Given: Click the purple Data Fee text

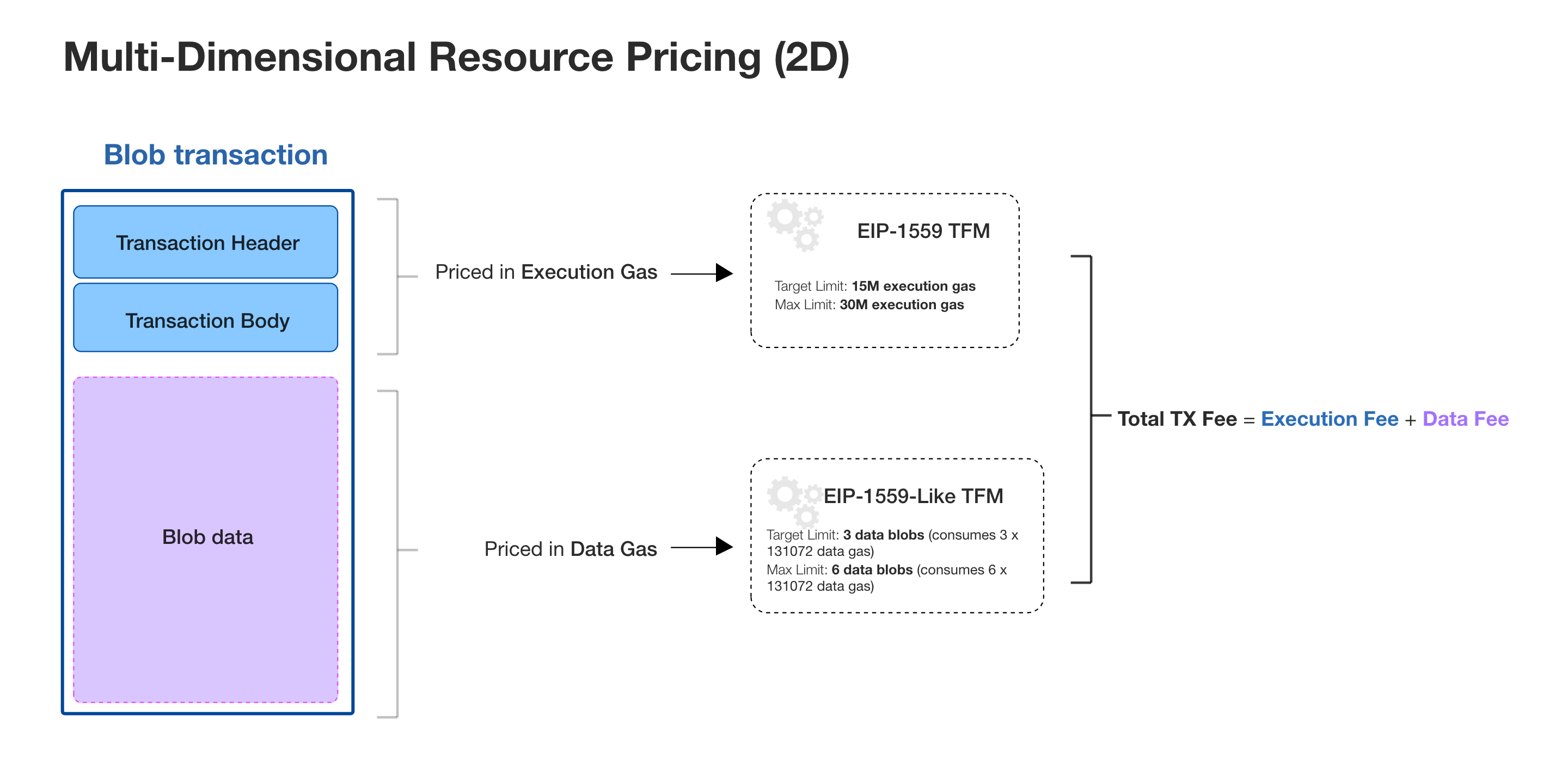Looking at the screenshot, I should click(x=1465, y=419).
